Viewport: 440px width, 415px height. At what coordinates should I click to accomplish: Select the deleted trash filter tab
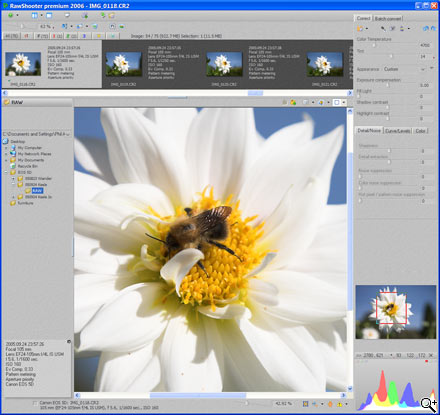(x=26, y=36)
